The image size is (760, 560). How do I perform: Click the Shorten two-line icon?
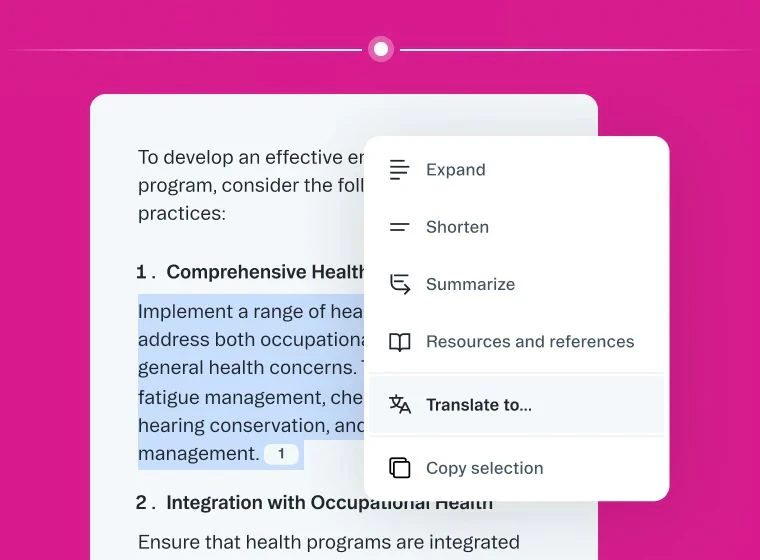pos(399,227)
